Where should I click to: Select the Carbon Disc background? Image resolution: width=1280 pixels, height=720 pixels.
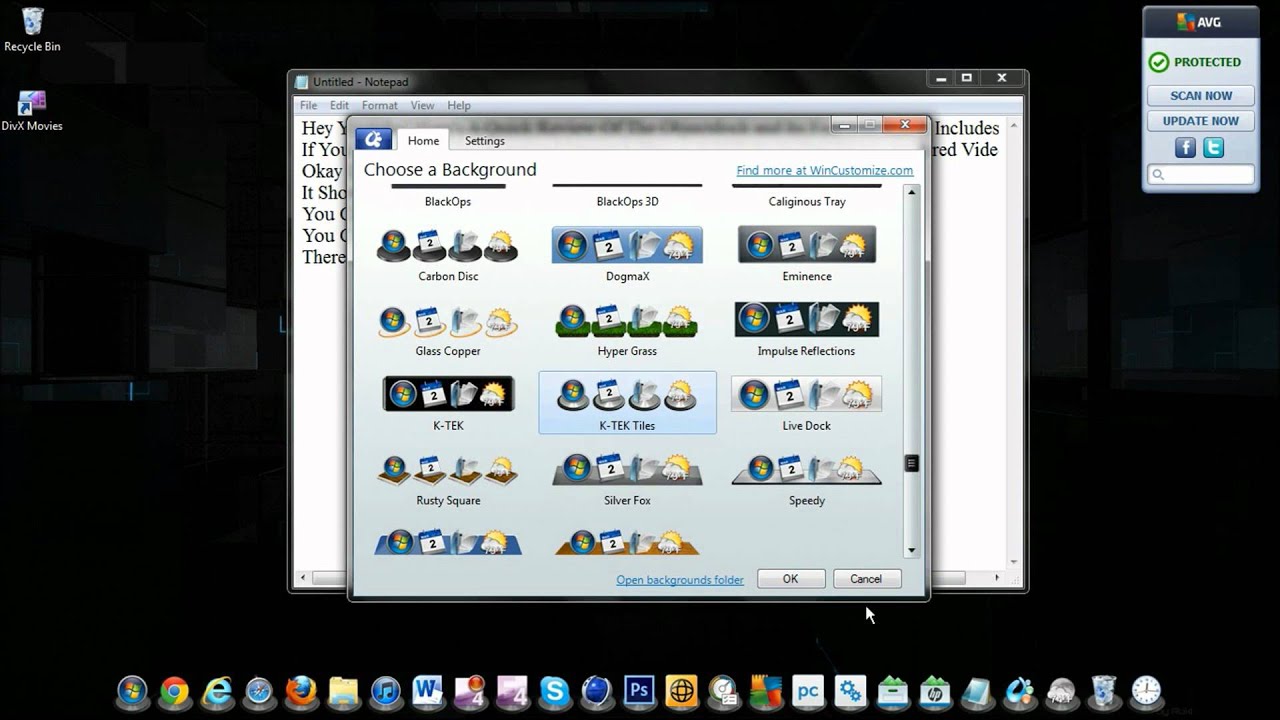448,254
